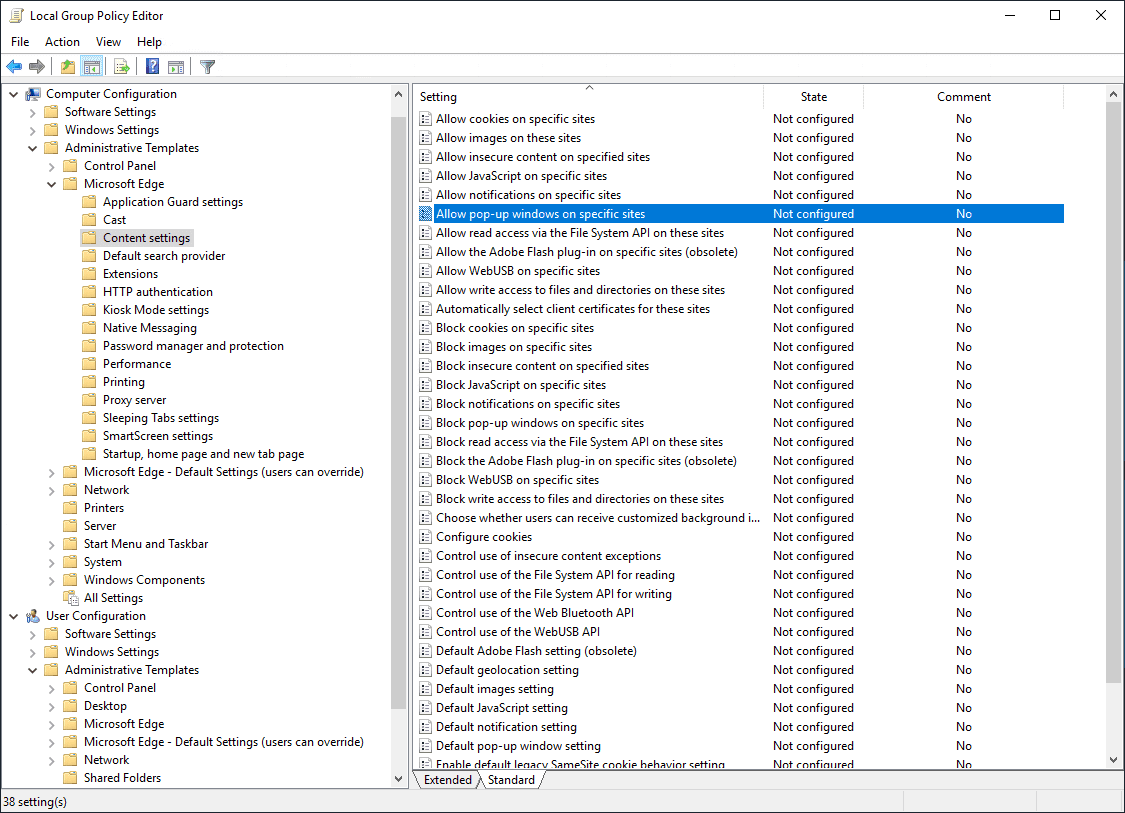Select 'Control use of the Web Bluetooth API'

pyautogui.click(x=740, y=613)
